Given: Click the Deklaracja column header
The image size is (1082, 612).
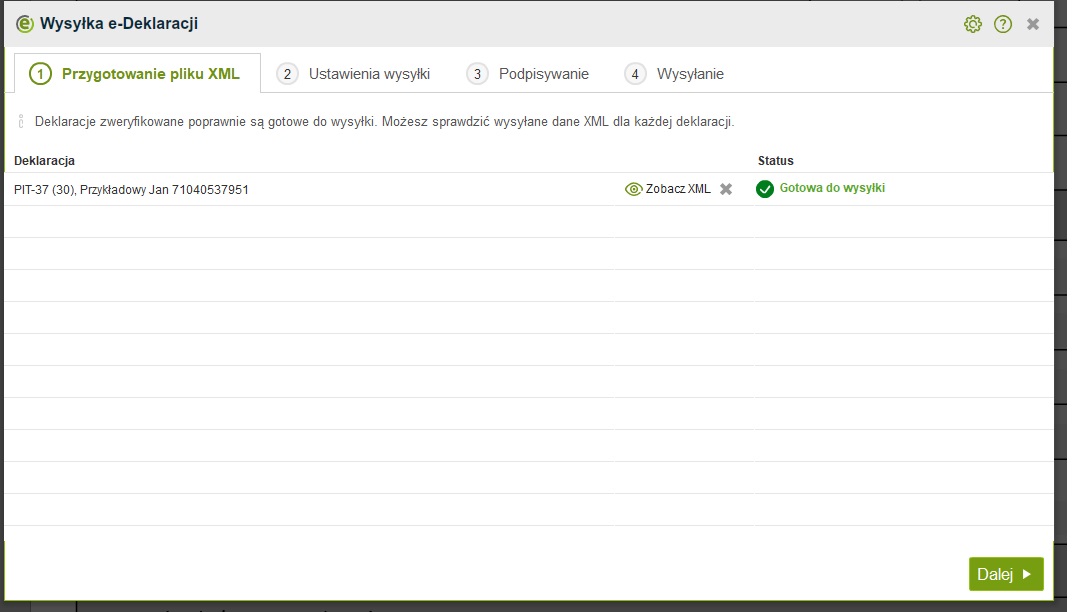Looking at the screenshot, I should coord(44,160).
